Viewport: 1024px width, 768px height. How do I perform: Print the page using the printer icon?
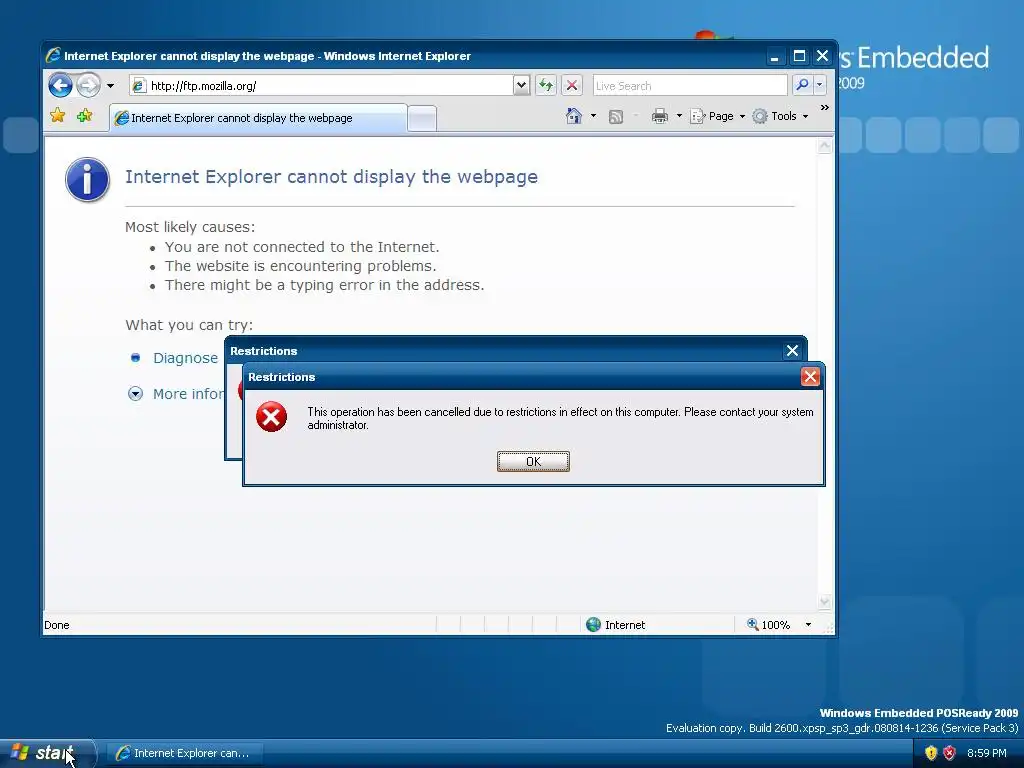tap(660, 116)
